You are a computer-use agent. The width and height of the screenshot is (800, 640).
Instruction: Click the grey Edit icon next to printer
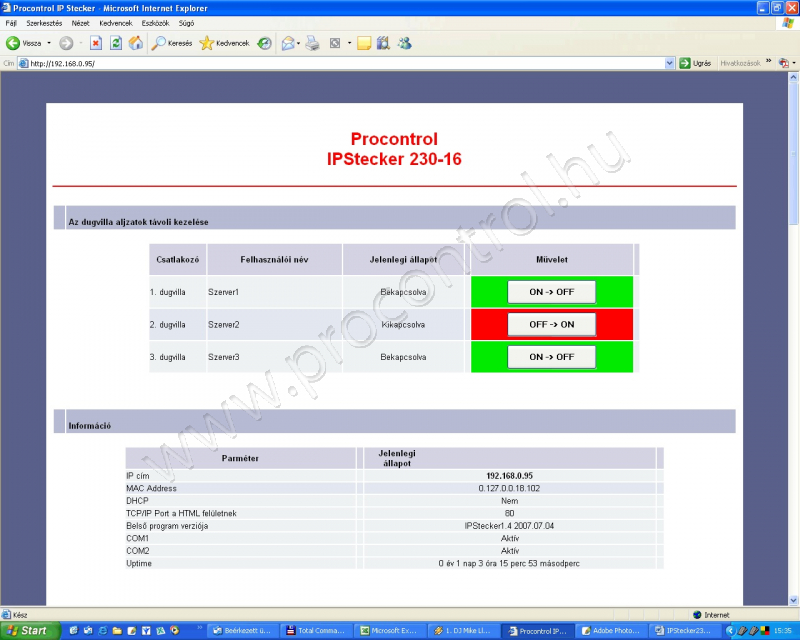pyautogui.click(x=335, y=43)
